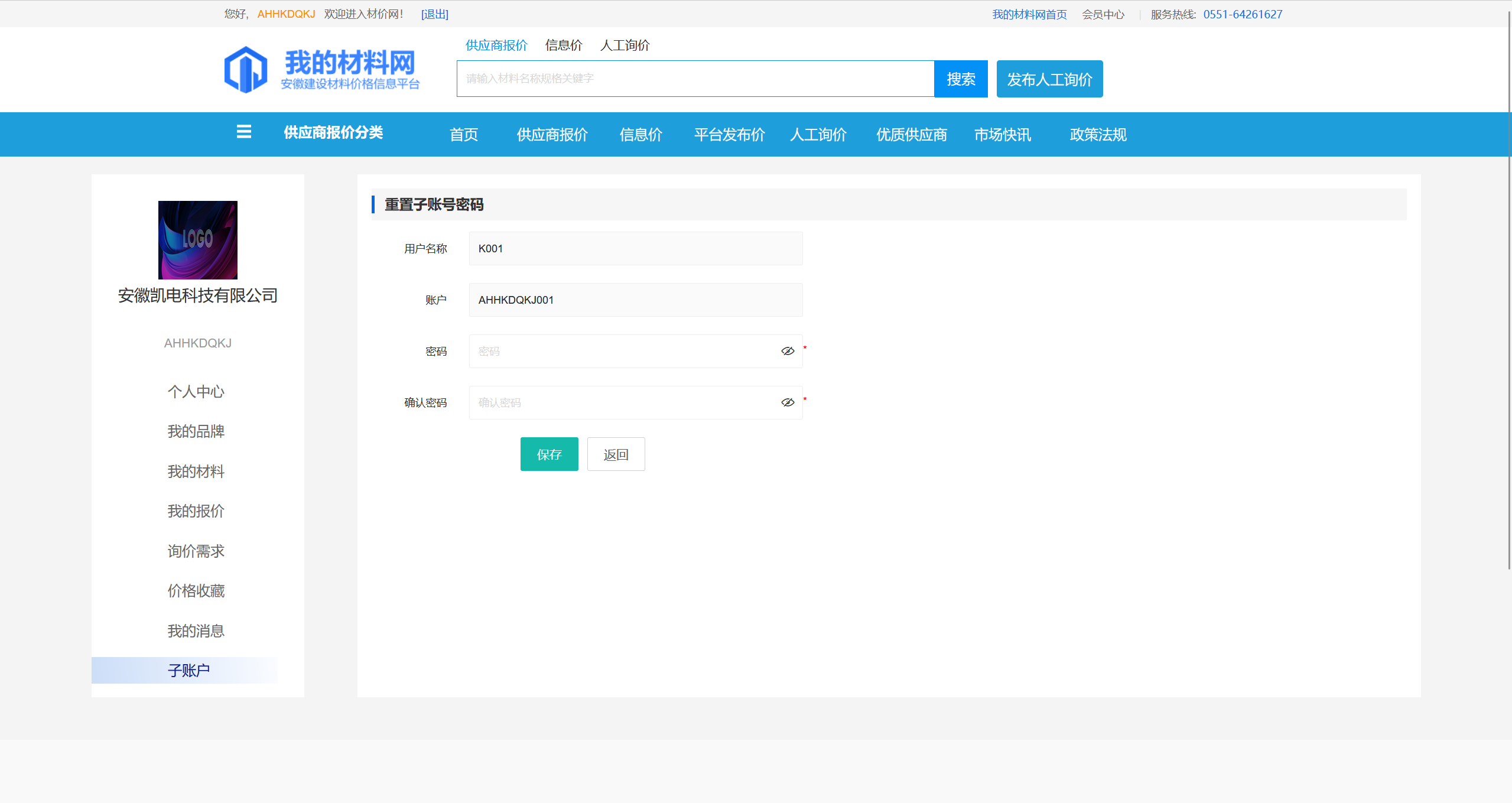The image size is (1512, 803).
Task: Toggle password field visibility eye
Action: [787, 351]
